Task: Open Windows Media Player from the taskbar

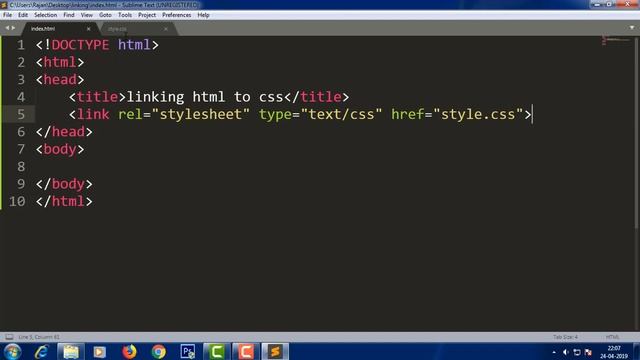Action: coord(100,351)
